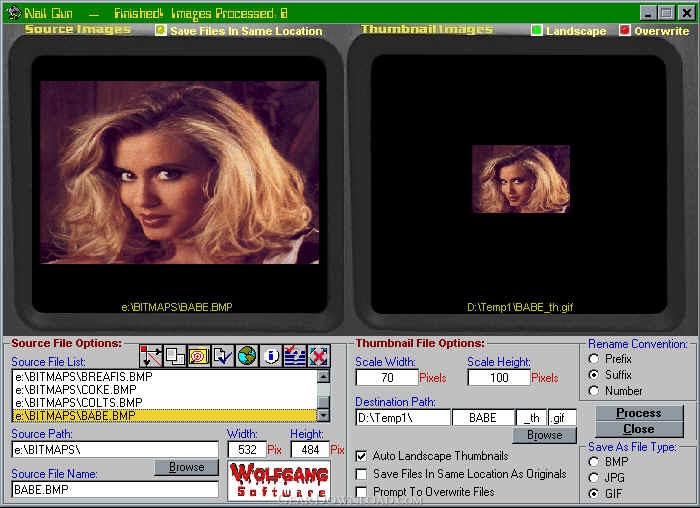Viewport: 700px width, 508px height.
Task: Click the red X exit icon
Action: point(319,356)
